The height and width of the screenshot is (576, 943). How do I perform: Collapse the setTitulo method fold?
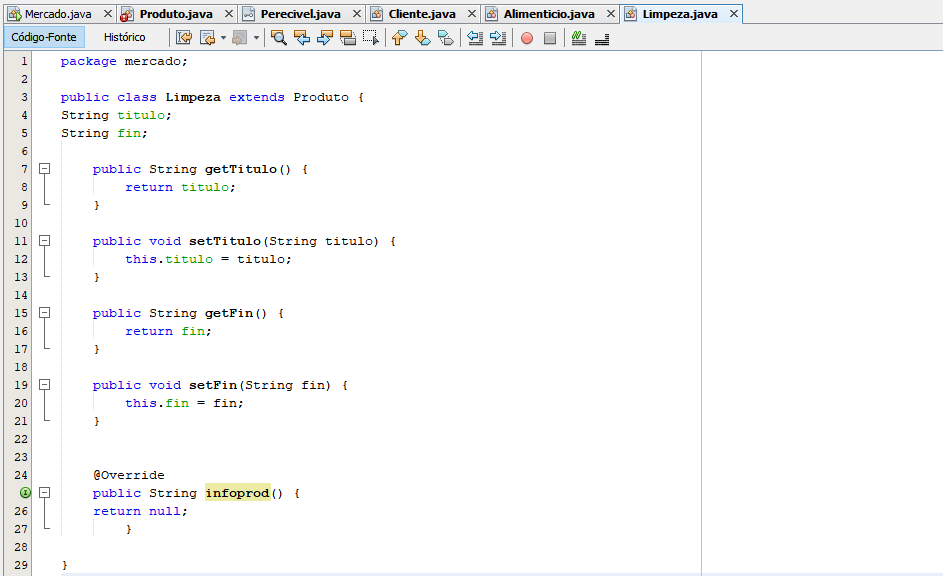pos(45,241)
